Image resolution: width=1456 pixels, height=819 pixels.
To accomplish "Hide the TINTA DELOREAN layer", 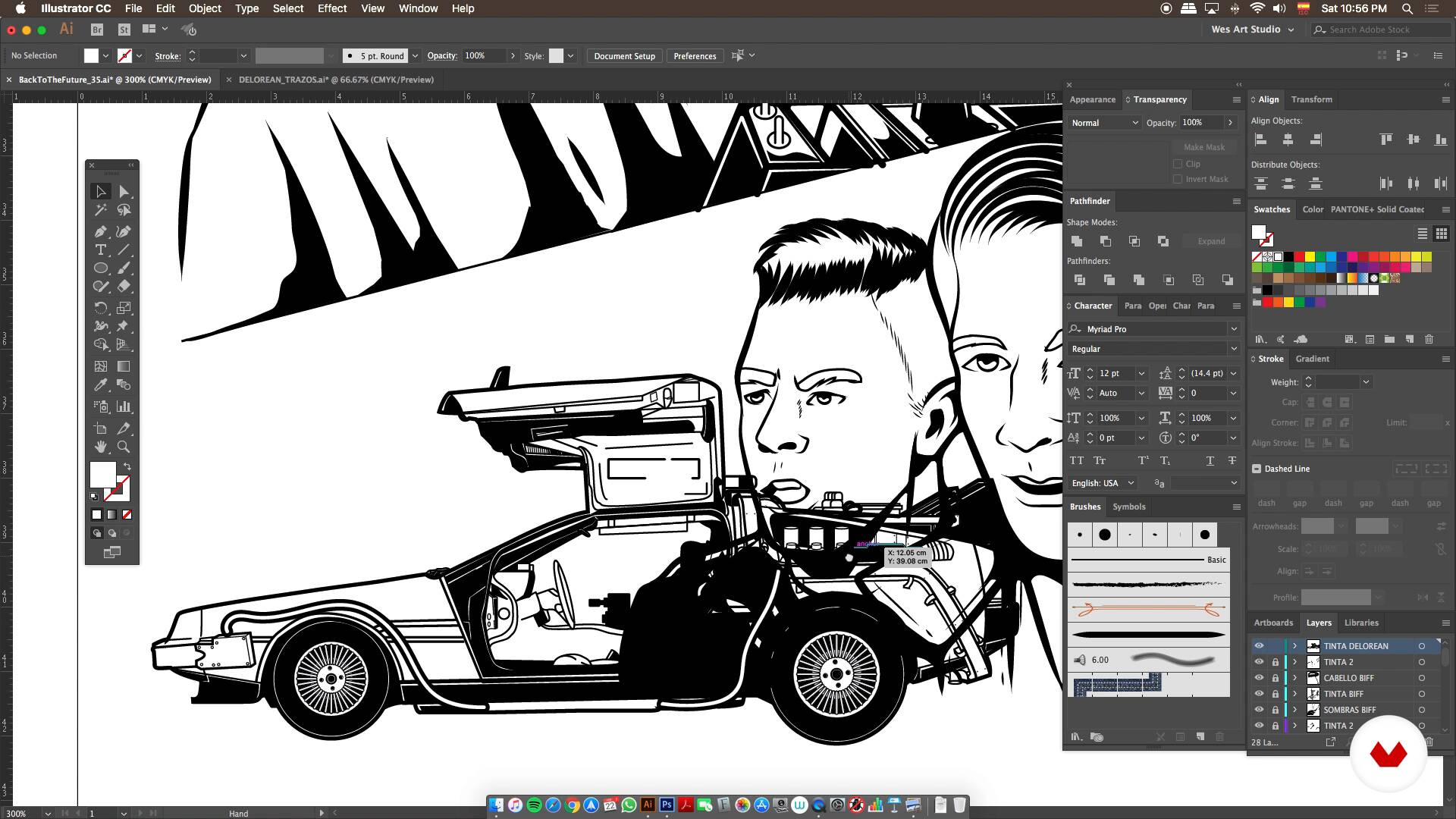I will click(x=1259, y=646).
